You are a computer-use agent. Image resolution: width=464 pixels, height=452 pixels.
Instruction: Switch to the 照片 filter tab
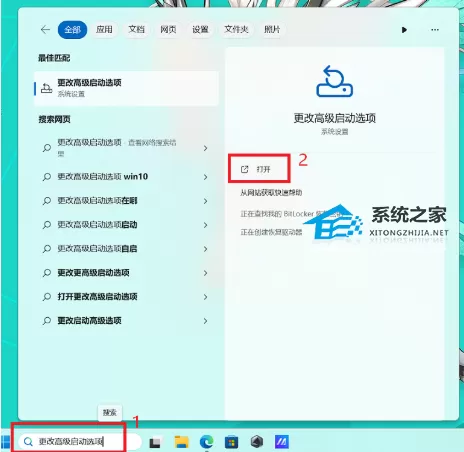(272, 29)
